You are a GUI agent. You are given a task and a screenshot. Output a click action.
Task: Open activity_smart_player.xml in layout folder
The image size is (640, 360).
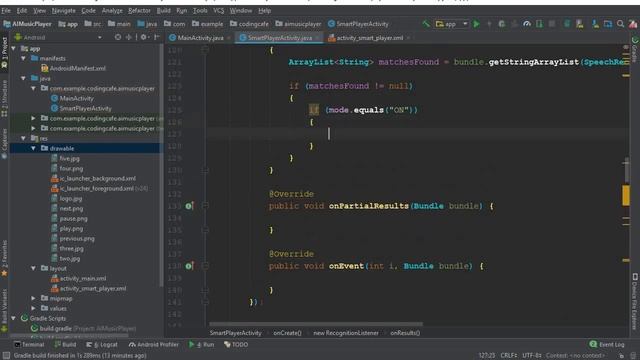click(93, 289)
